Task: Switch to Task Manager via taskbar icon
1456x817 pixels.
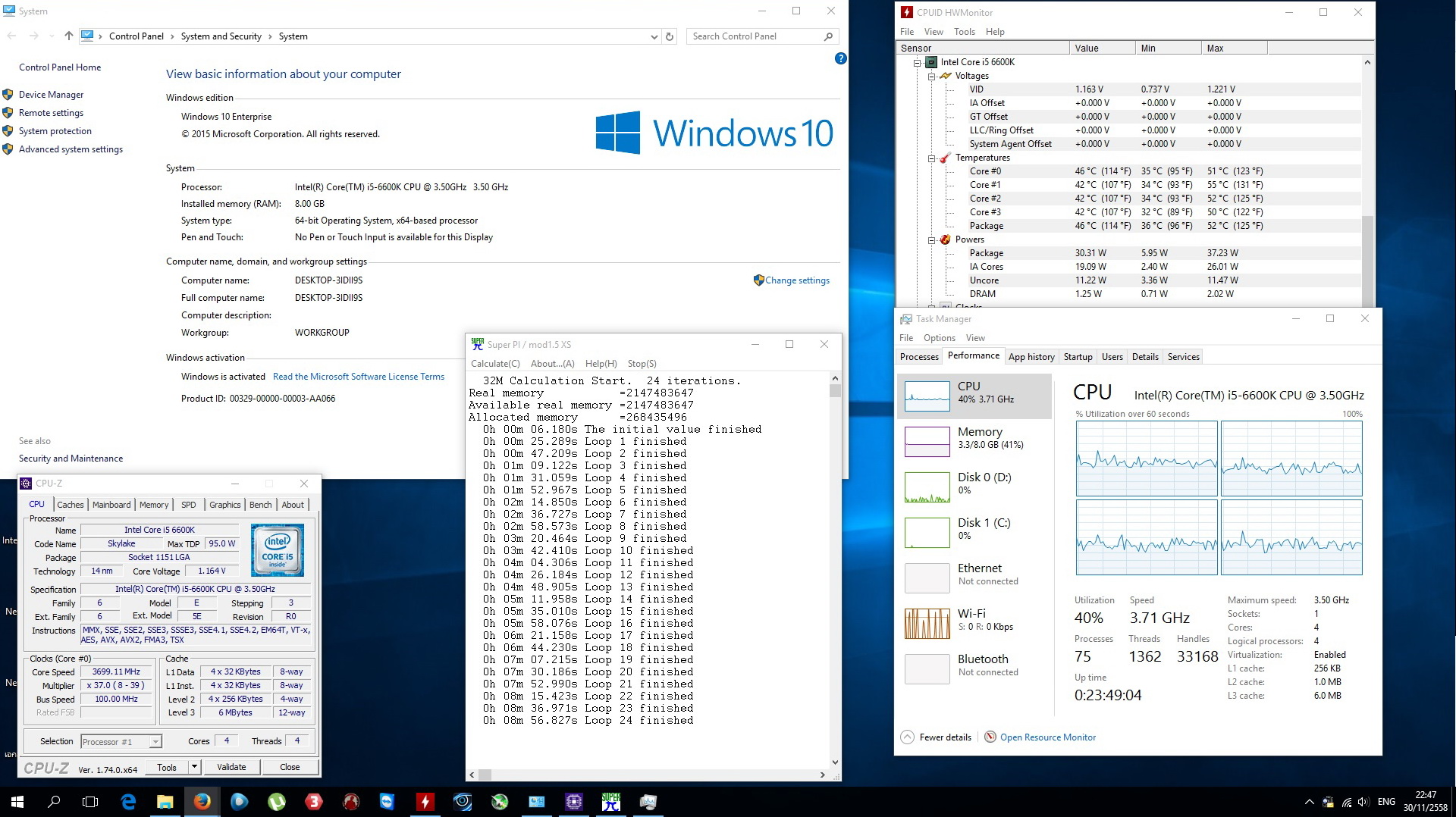Action: click(x=648, y=802)
